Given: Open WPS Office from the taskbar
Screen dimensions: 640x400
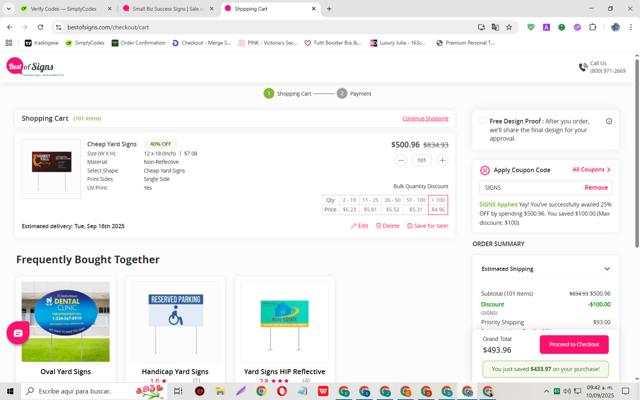Looking at the screenshot, I should point(323,391).
